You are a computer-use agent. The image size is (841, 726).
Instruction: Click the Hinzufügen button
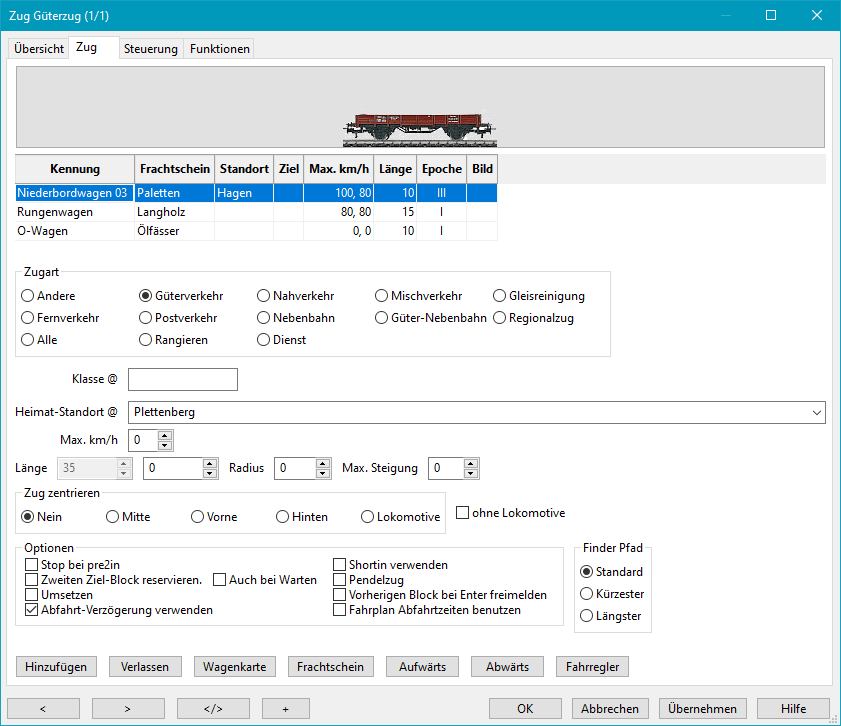pos(56,667)
